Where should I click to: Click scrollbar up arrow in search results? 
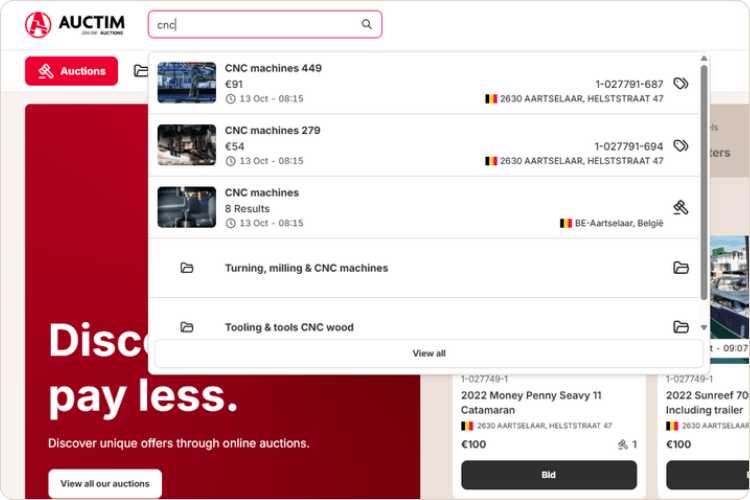(704, 58)
